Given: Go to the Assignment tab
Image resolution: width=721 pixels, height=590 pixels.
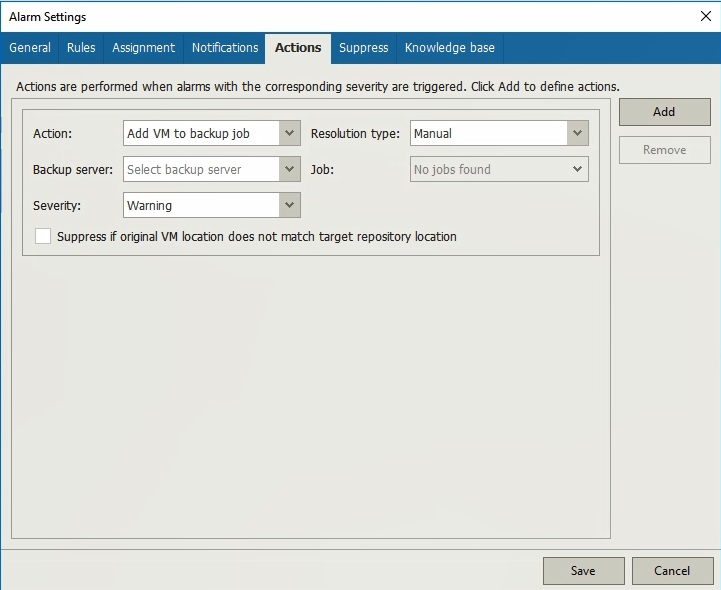Looking at the screenshot, I should pos(143,48).
